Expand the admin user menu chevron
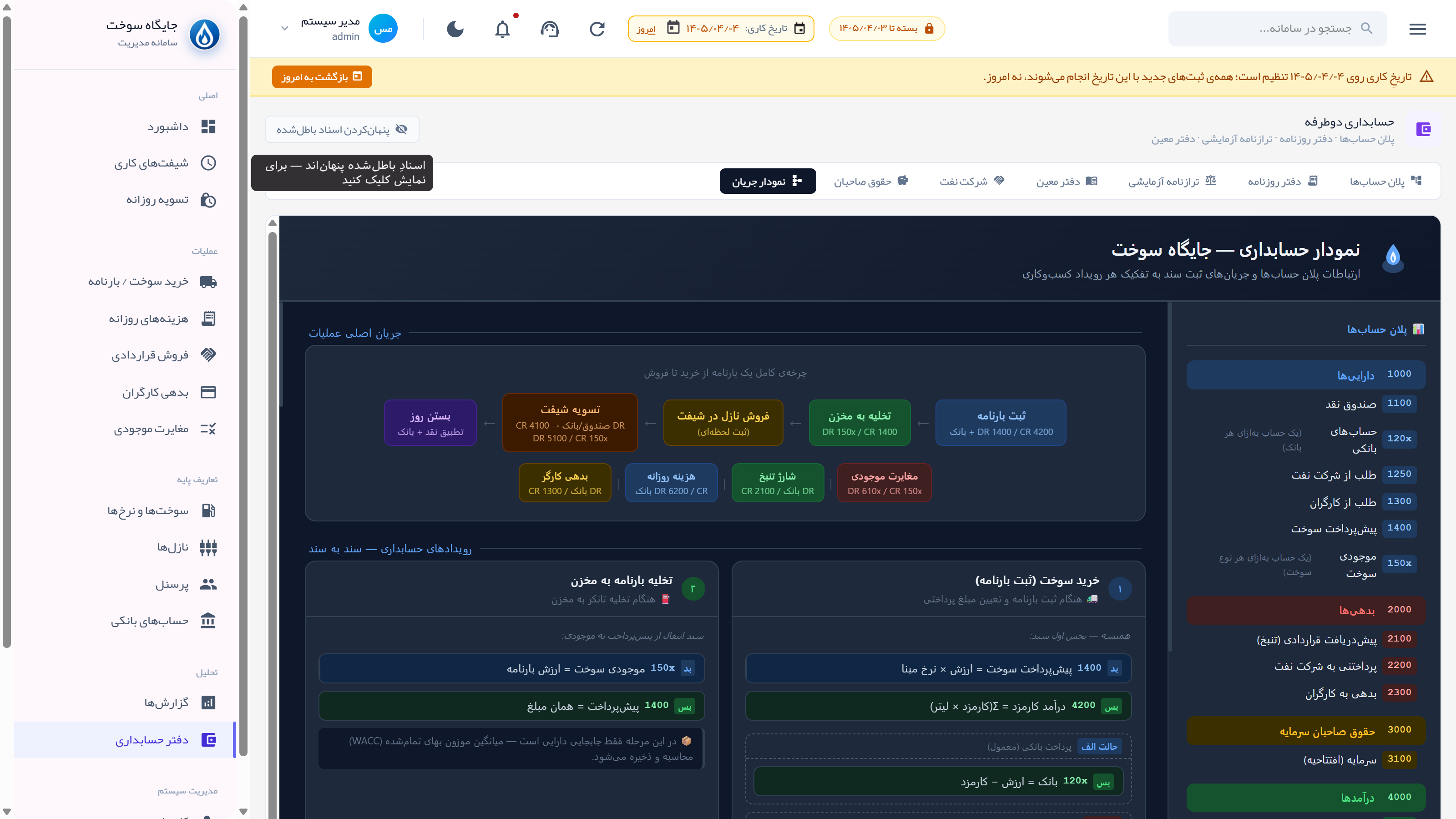Viewport: 1456px width, 819px height. [x=285, y=28]
